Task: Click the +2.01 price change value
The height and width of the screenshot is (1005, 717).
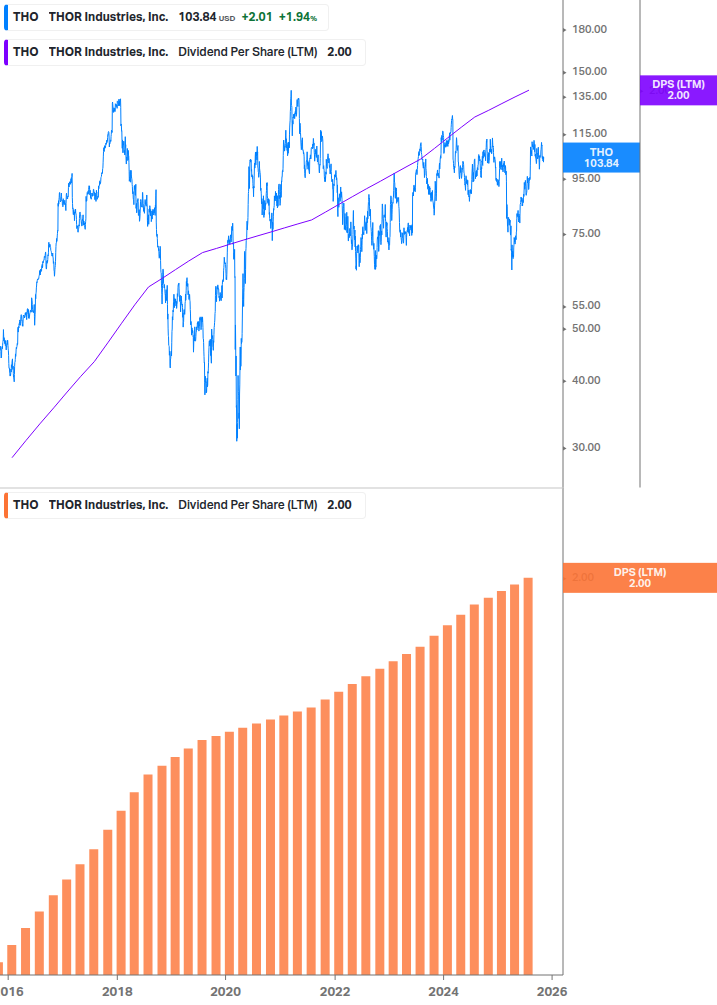Action: [x=257, y=17]
